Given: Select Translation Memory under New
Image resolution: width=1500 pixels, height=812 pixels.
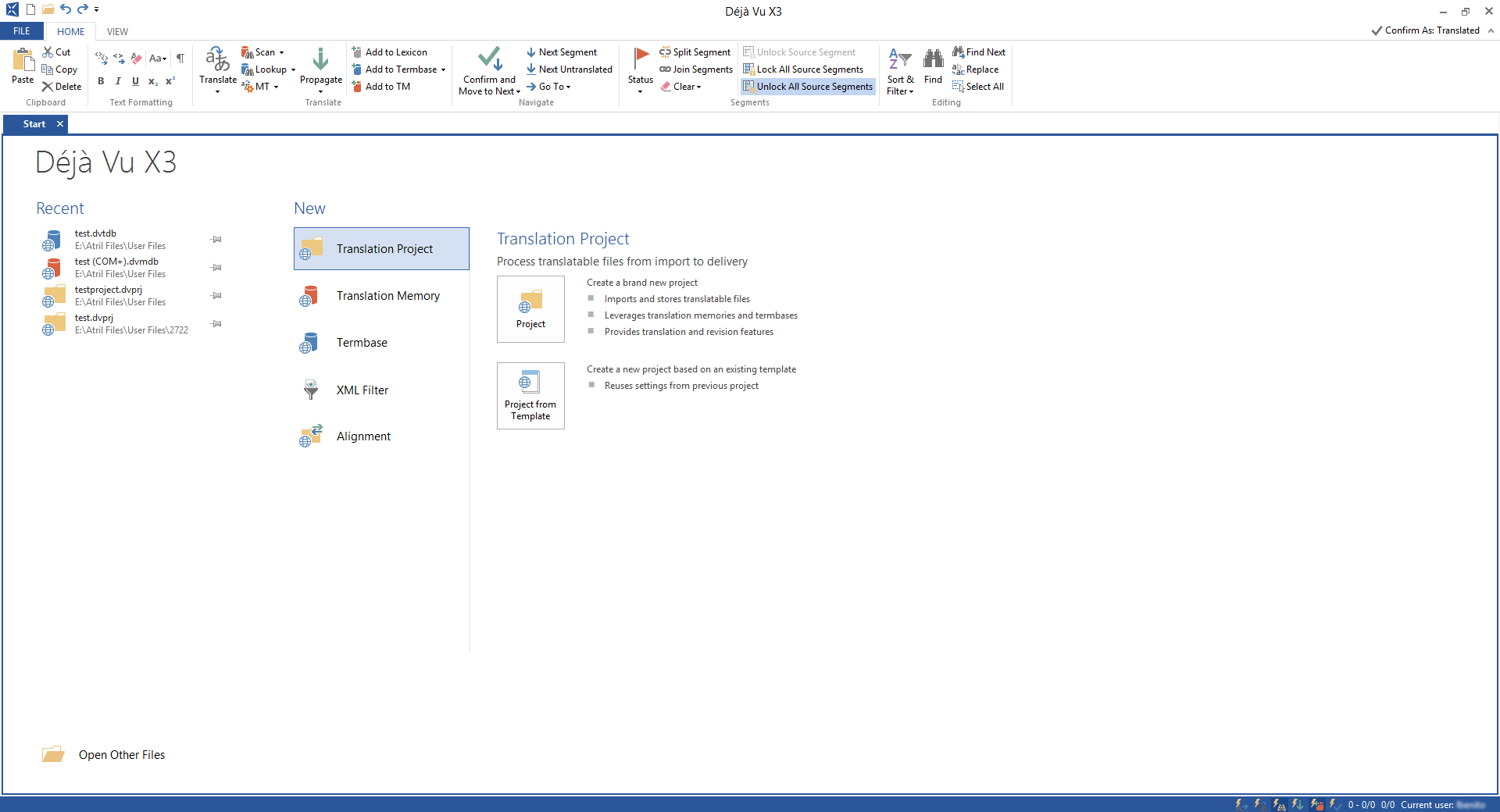Looking at the screenshot, I should point(381,296).
